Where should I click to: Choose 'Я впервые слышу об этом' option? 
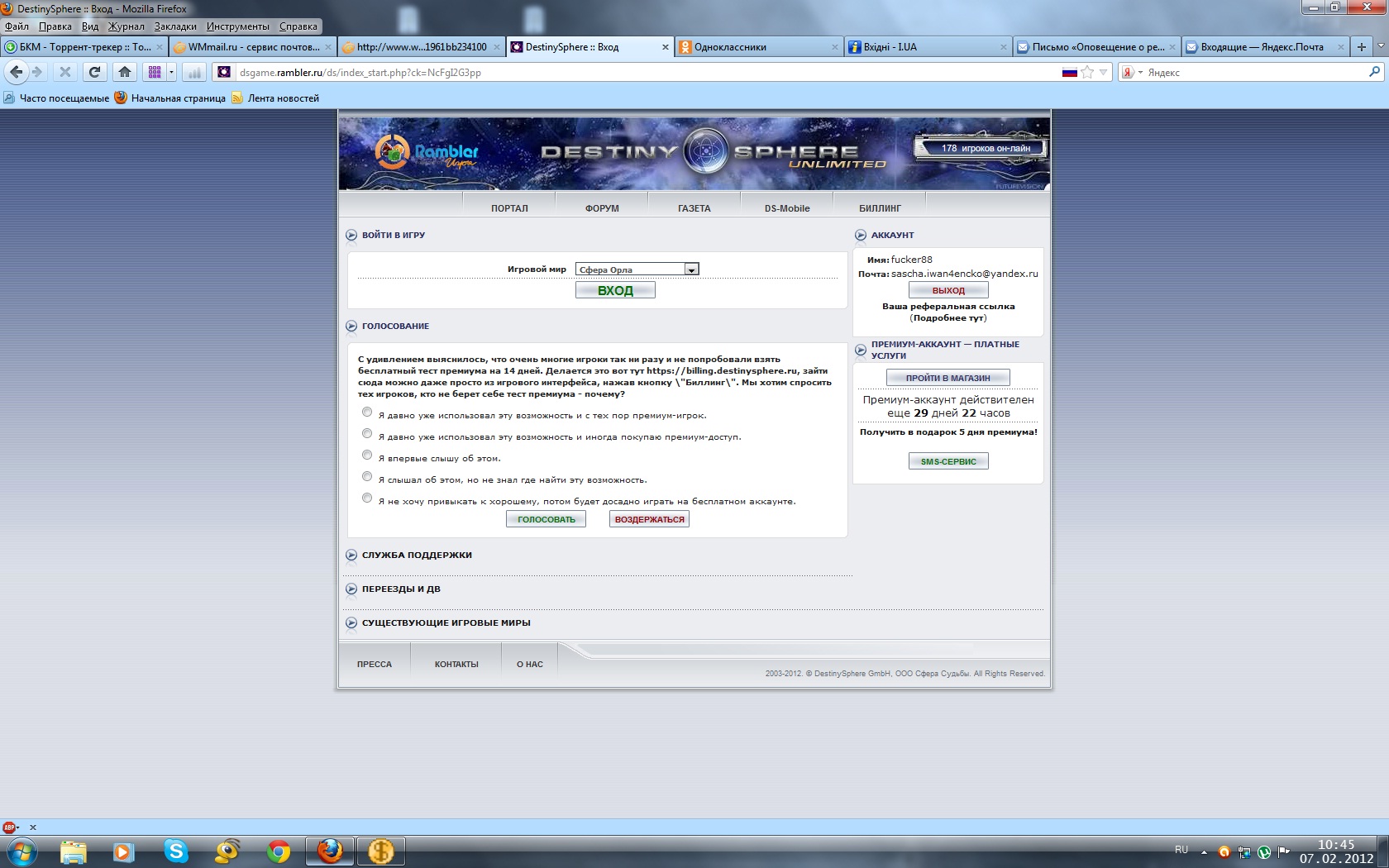click(367, 455)
